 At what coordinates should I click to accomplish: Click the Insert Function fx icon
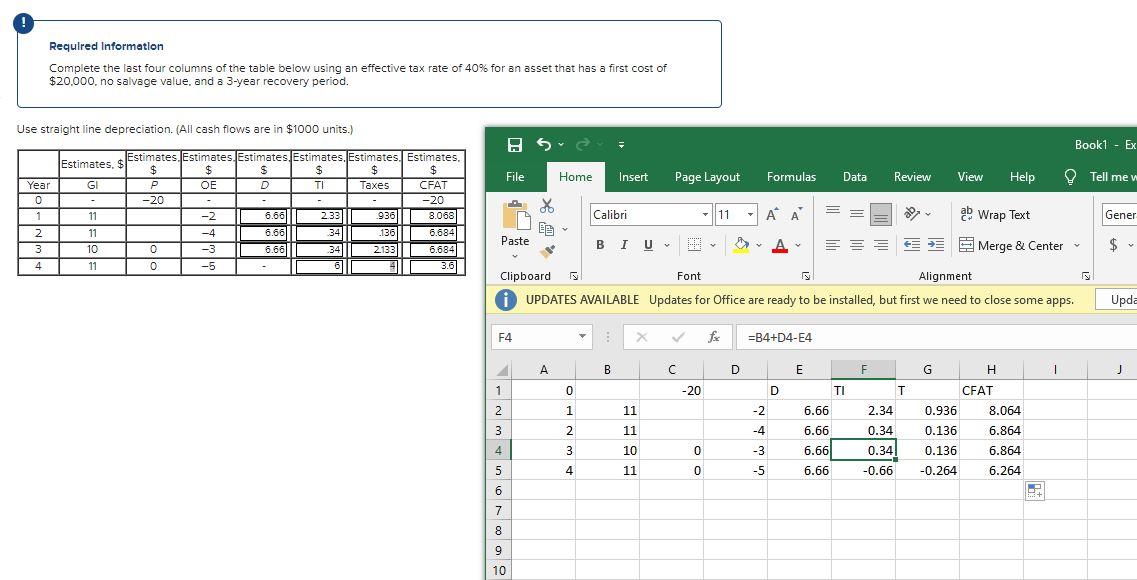coord(713,337)
